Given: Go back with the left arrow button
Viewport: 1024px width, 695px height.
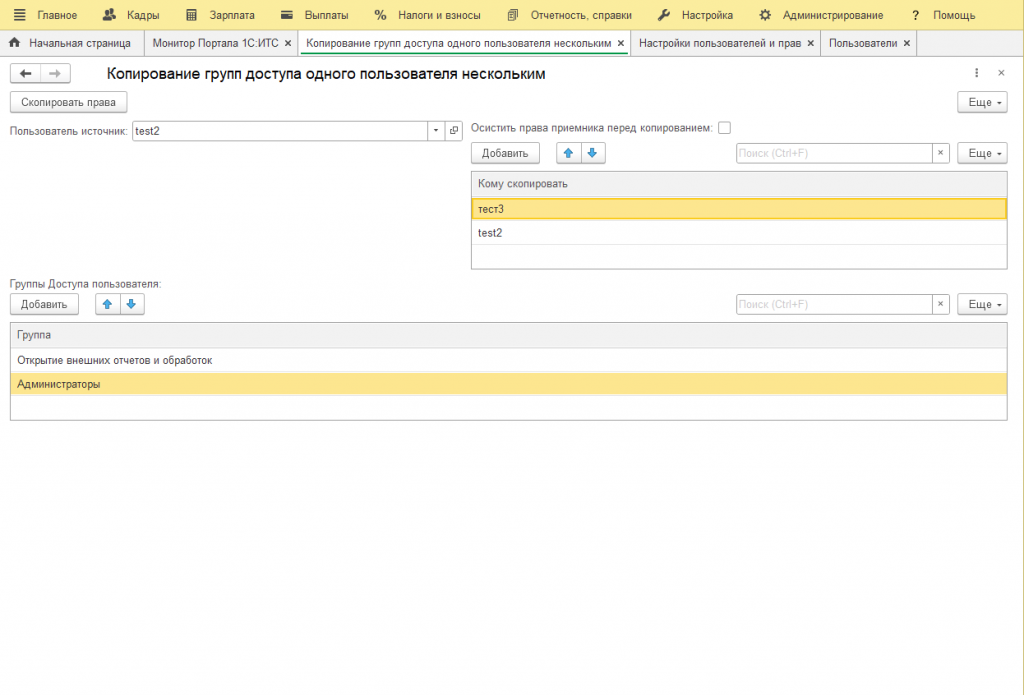Looking at the screenshot, I should [x=25, y=73].
